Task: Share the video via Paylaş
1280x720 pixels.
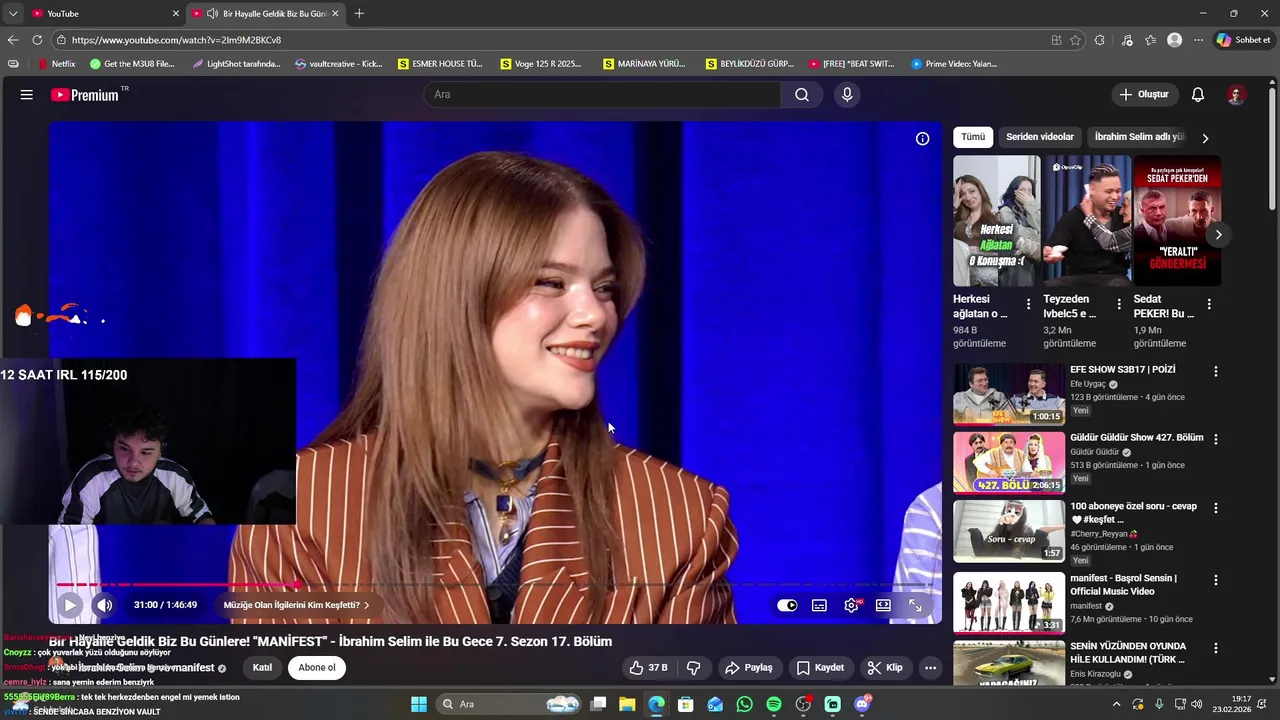Action: [x=749, y=668]
